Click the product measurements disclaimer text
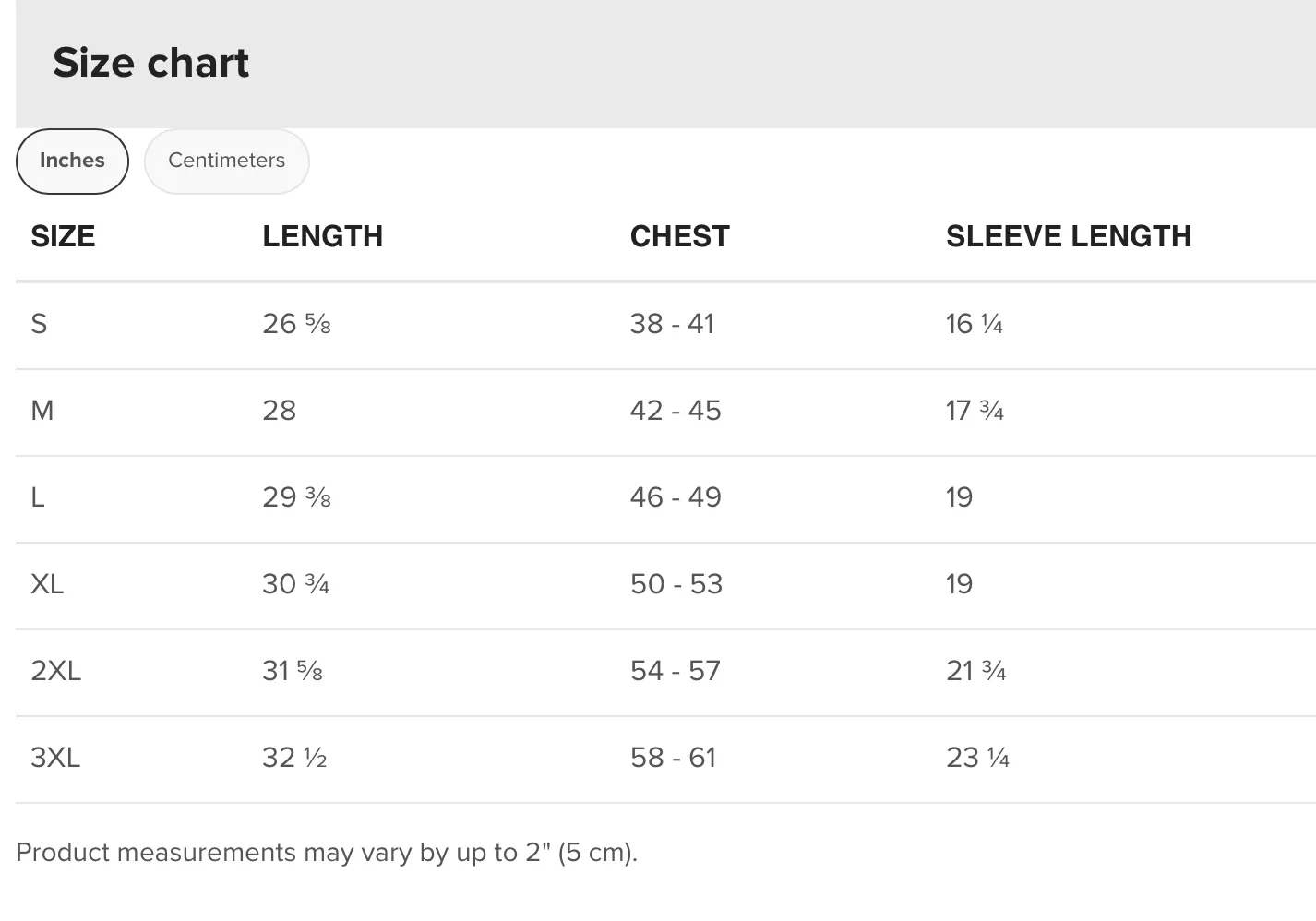 click(327, 853)
